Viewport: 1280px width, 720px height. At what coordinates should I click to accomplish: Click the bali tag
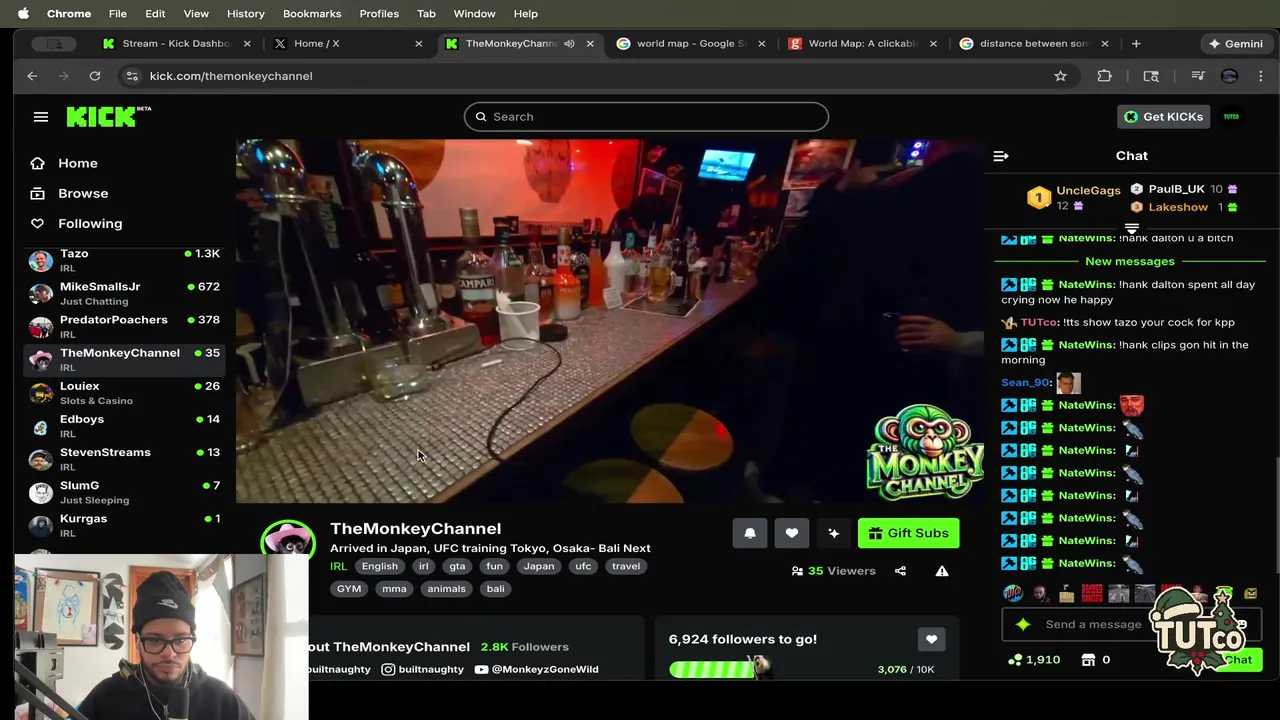pyautogui.click(x=495, y=589)
